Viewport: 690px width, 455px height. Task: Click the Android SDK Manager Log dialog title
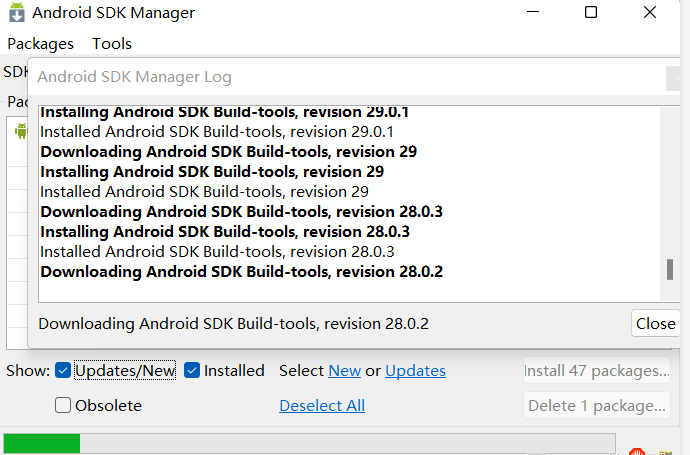134,77
